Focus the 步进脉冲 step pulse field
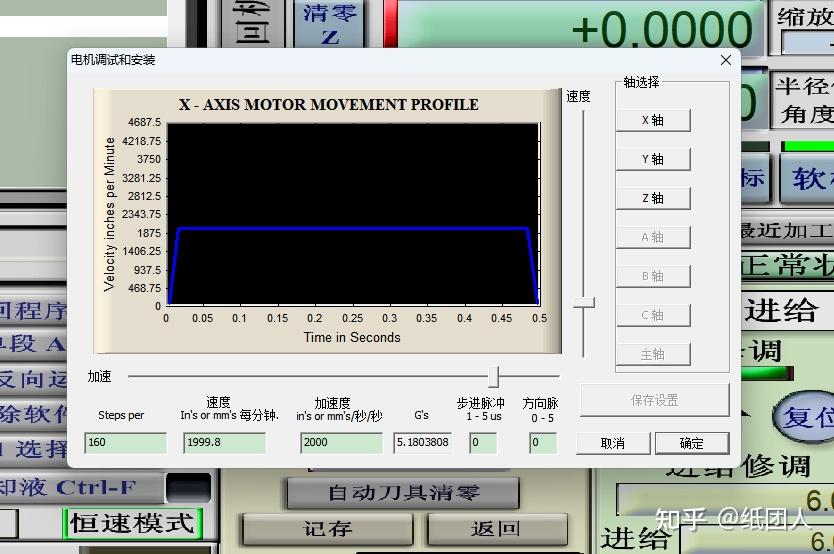 click(483, 442)
